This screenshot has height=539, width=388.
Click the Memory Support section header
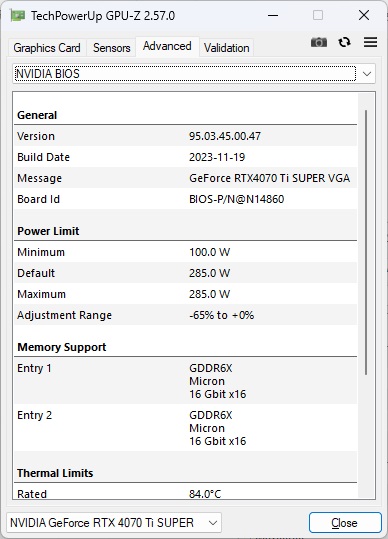62,347
